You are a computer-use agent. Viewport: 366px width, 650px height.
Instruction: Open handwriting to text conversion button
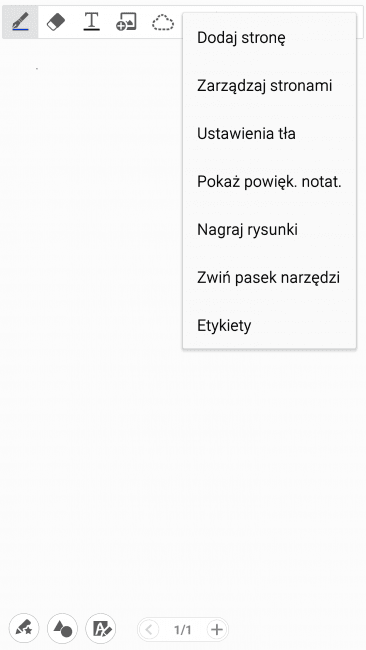[x=101, y=629]
